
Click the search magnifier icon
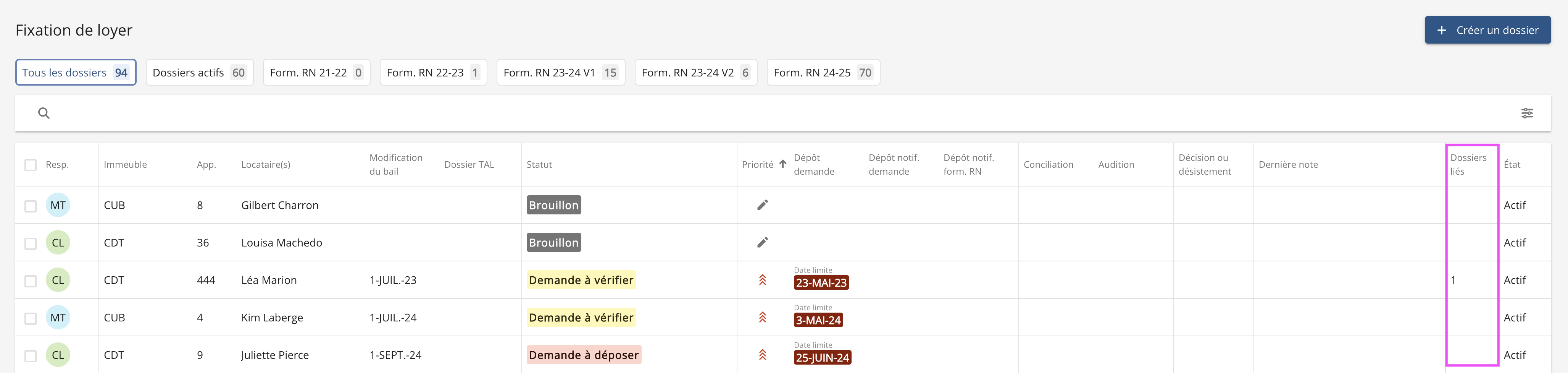44,114
